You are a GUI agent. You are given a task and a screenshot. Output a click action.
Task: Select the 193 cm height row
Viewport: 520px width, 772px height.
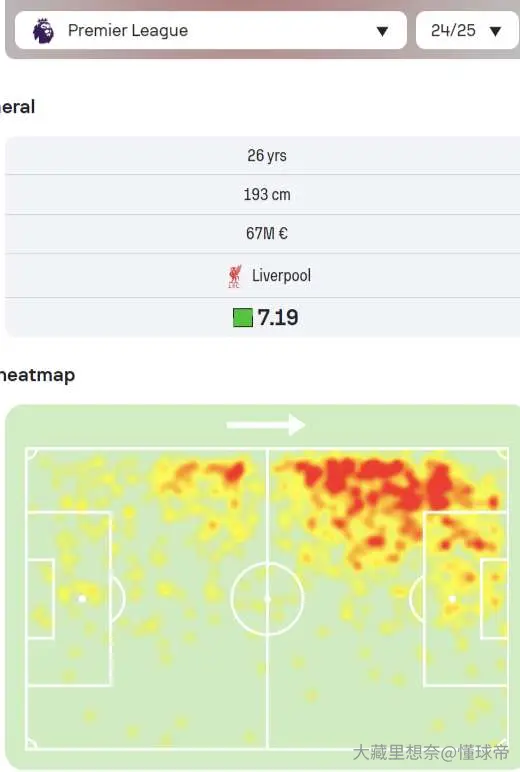tap(262, 194)
